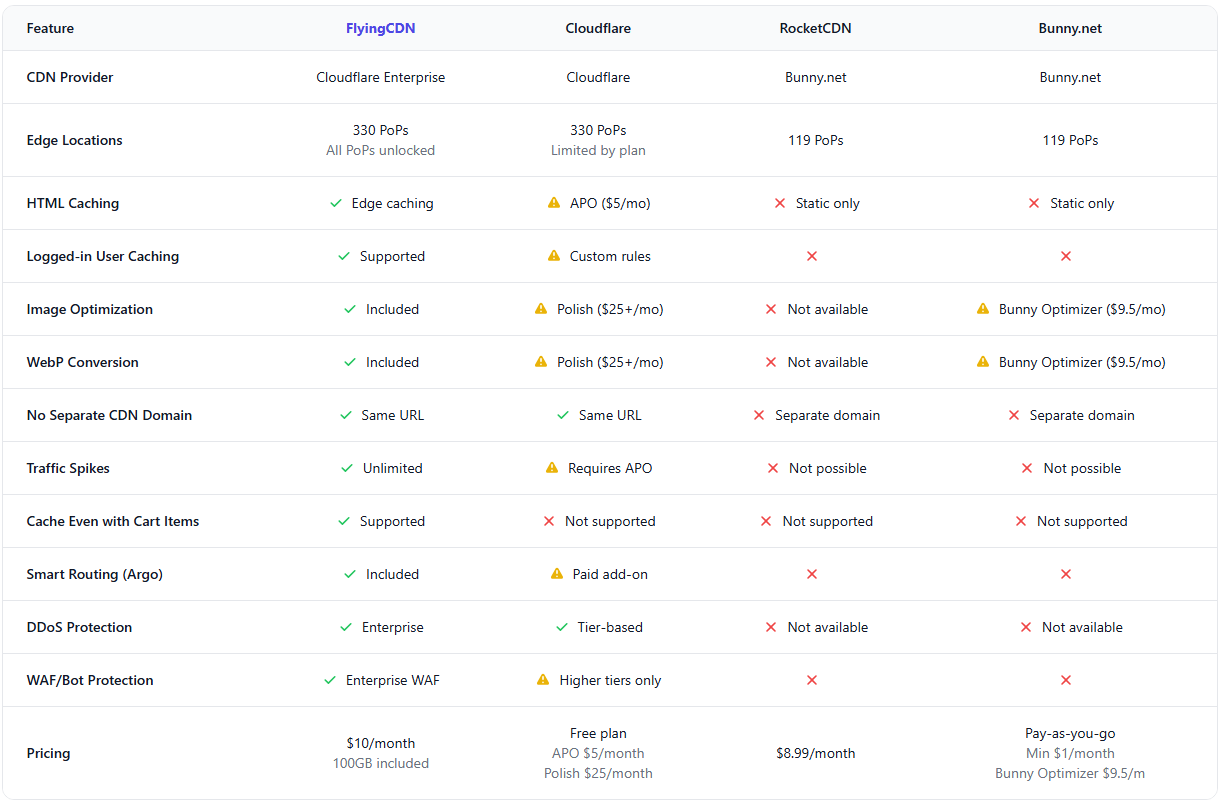Click check icon beside Cloudflare Same URL
The image size is (1223, 805).
coord(563,415)
